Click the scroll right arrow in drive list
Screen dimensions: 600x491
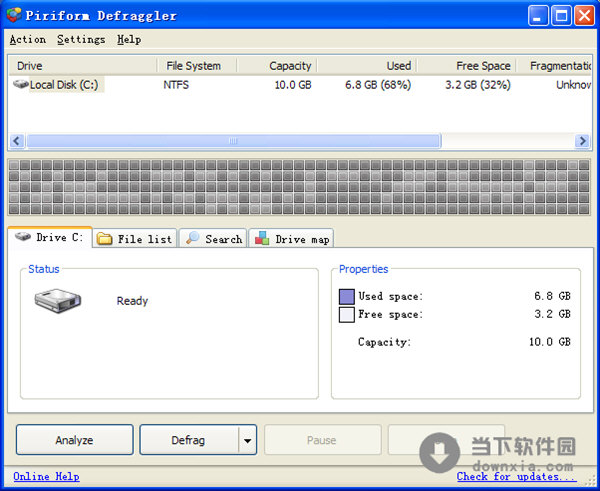[582, 141]
